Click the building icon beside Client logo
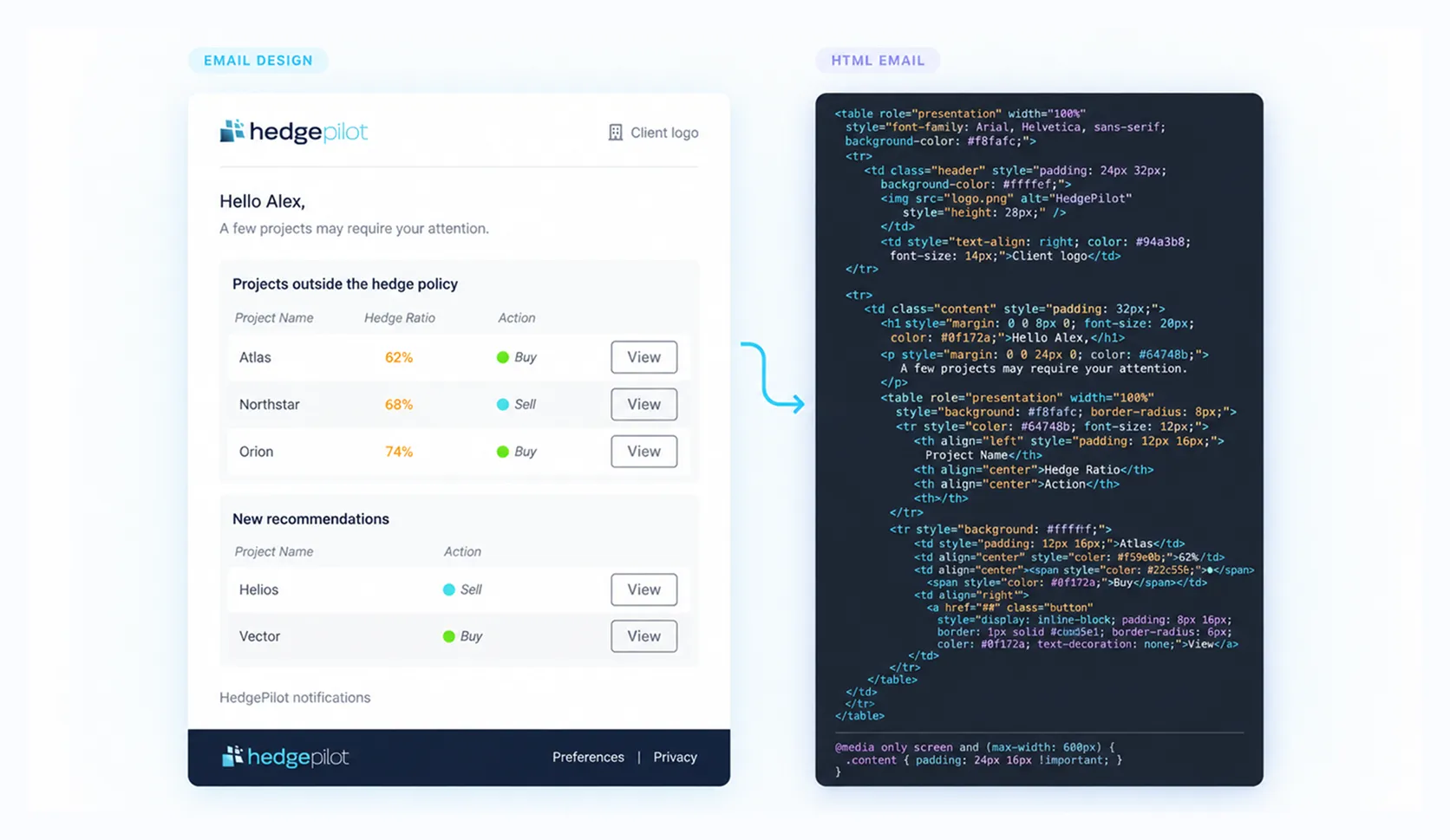 616,133
